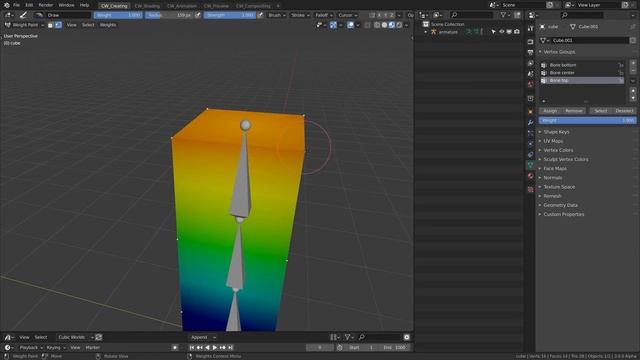Toggle pressure sensitivity for Strength
Viewport: 640px width, 360px height.
tap(260, 15)
